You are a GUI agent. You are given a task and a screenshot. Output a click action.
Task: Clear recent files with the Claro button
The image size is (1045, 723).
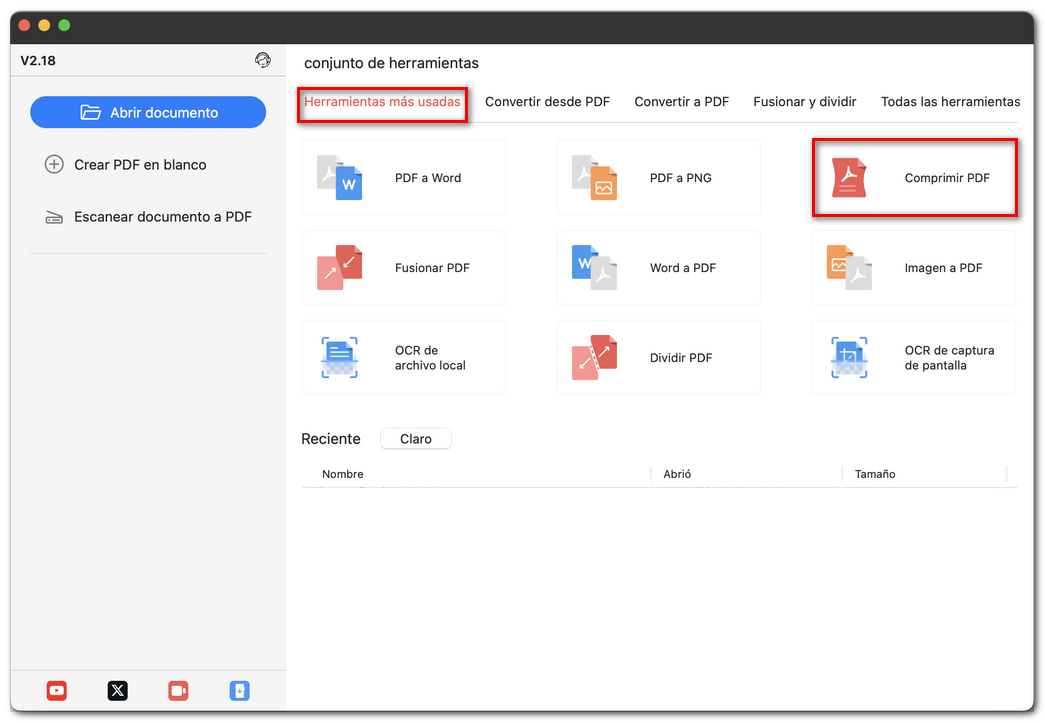415,438
